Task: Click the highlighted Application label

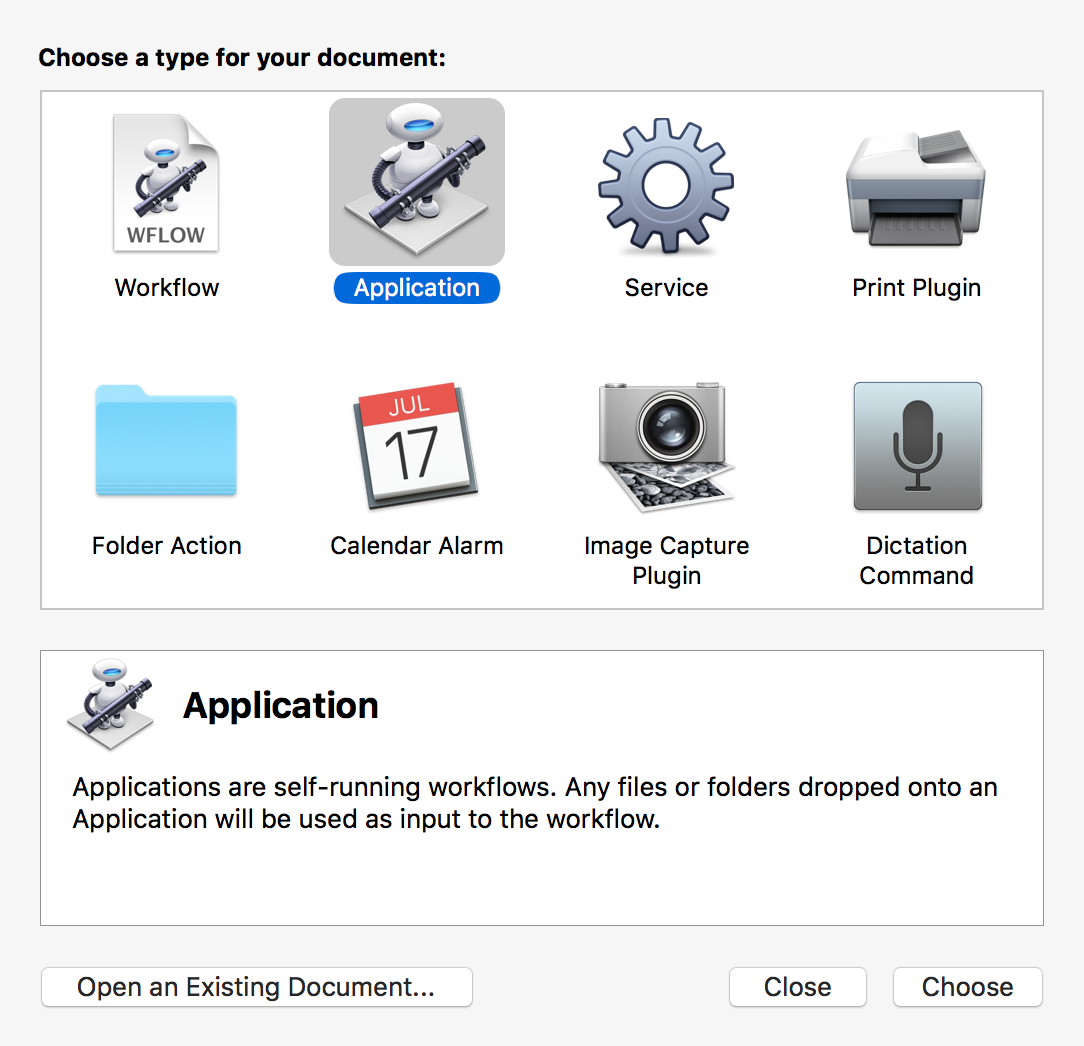Action: [x=417, y=288]
